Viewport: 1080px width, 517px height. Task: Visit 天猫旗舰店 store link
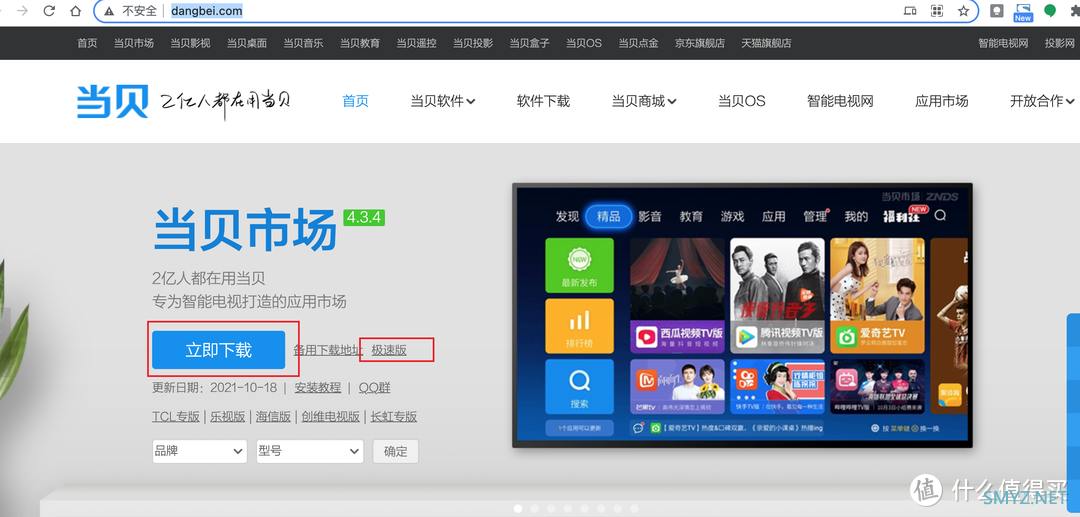point(766,43)
